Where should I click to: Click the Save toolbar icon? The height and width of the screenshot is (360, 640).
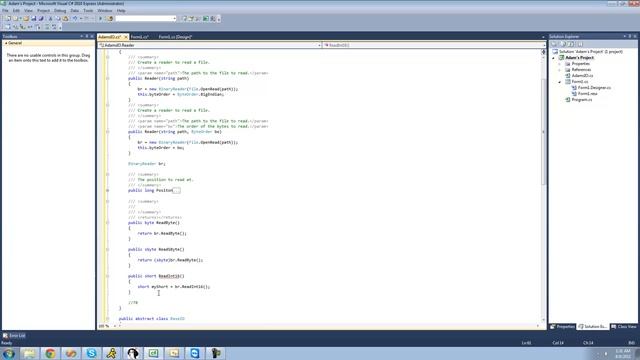click(33, 18)
